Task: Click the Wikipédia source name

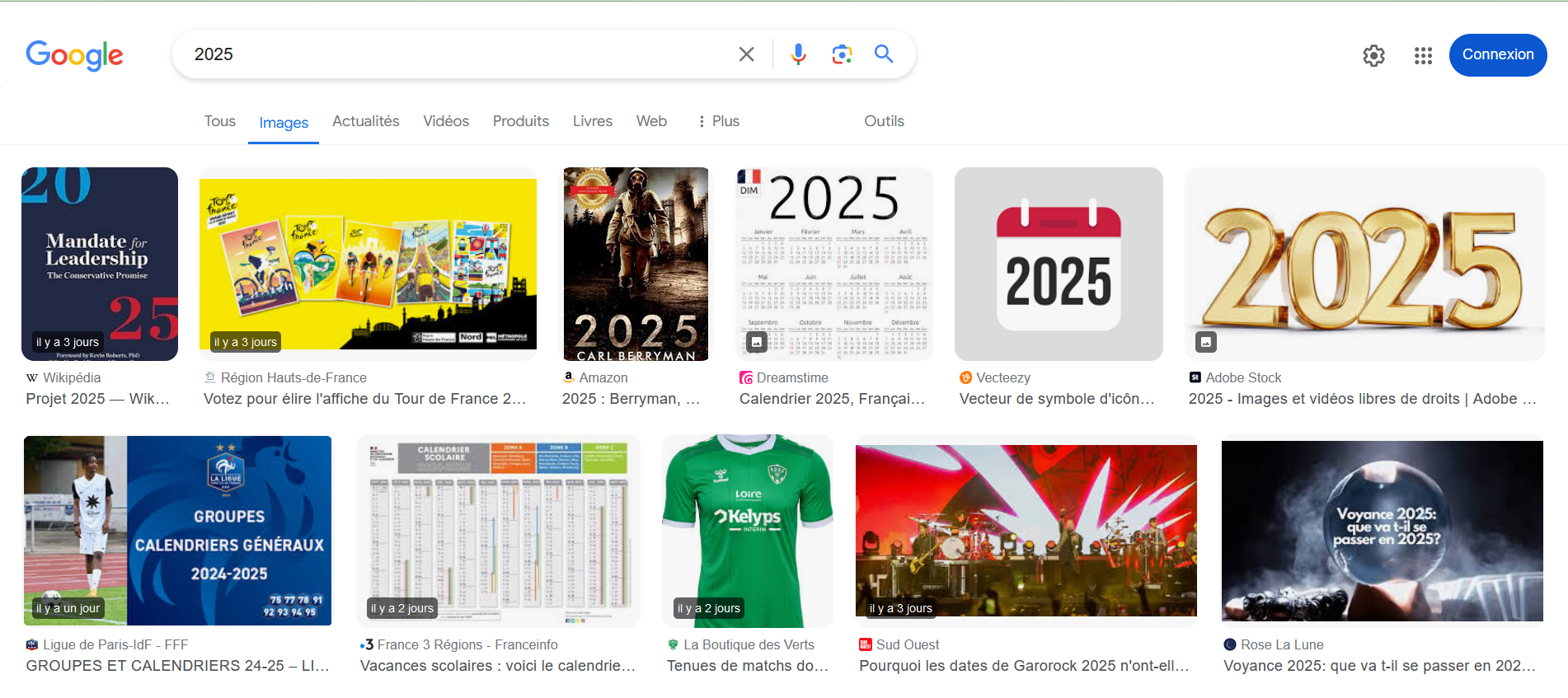Action: 72,377
